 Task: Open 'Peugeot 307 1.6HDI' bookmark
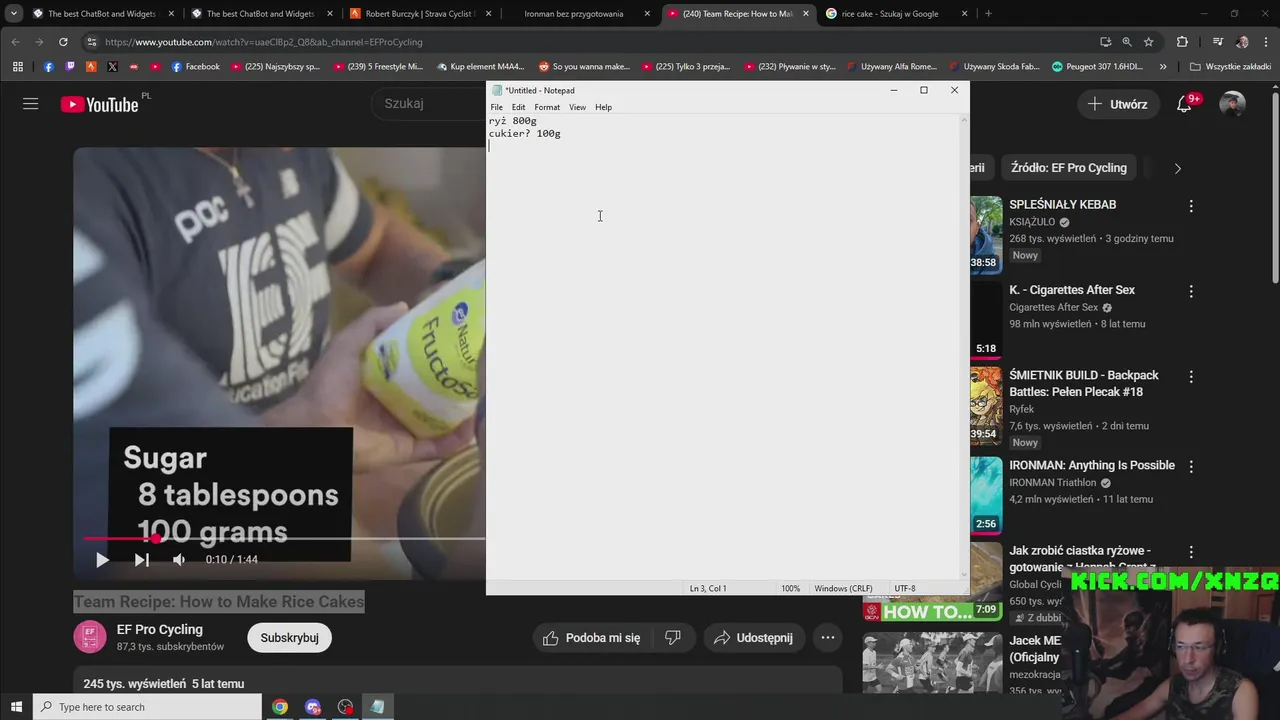tap(1097, 67)
